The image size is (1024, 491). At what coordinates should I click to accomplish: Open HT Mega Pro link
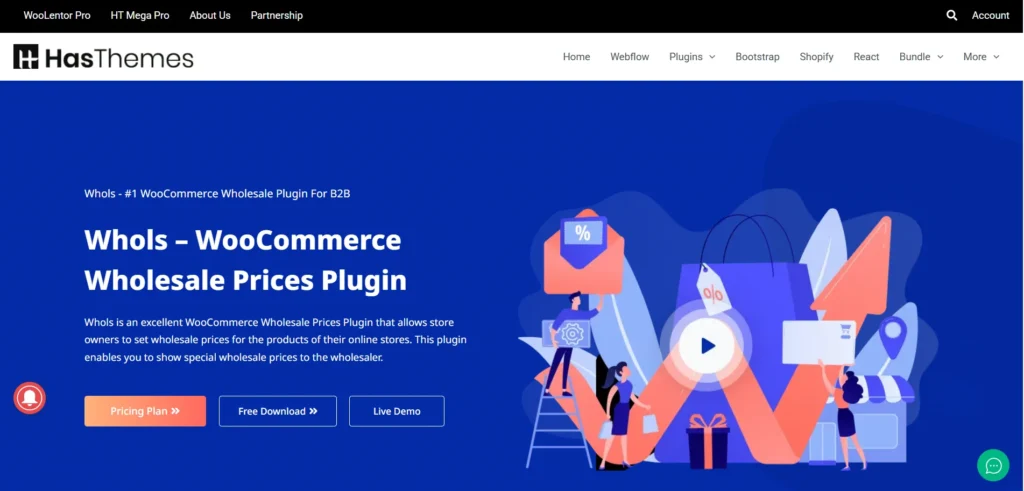point(140,15)
